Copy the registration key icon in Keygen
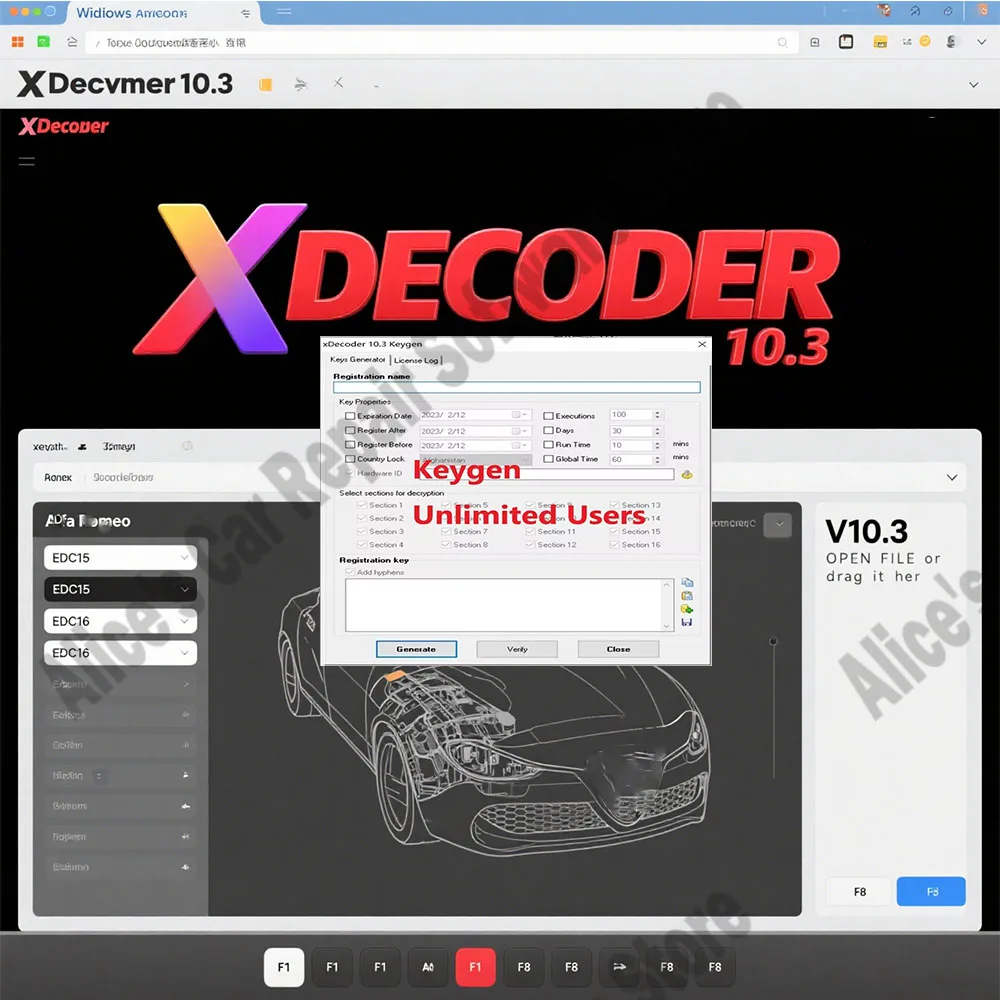 coord(687,582)
